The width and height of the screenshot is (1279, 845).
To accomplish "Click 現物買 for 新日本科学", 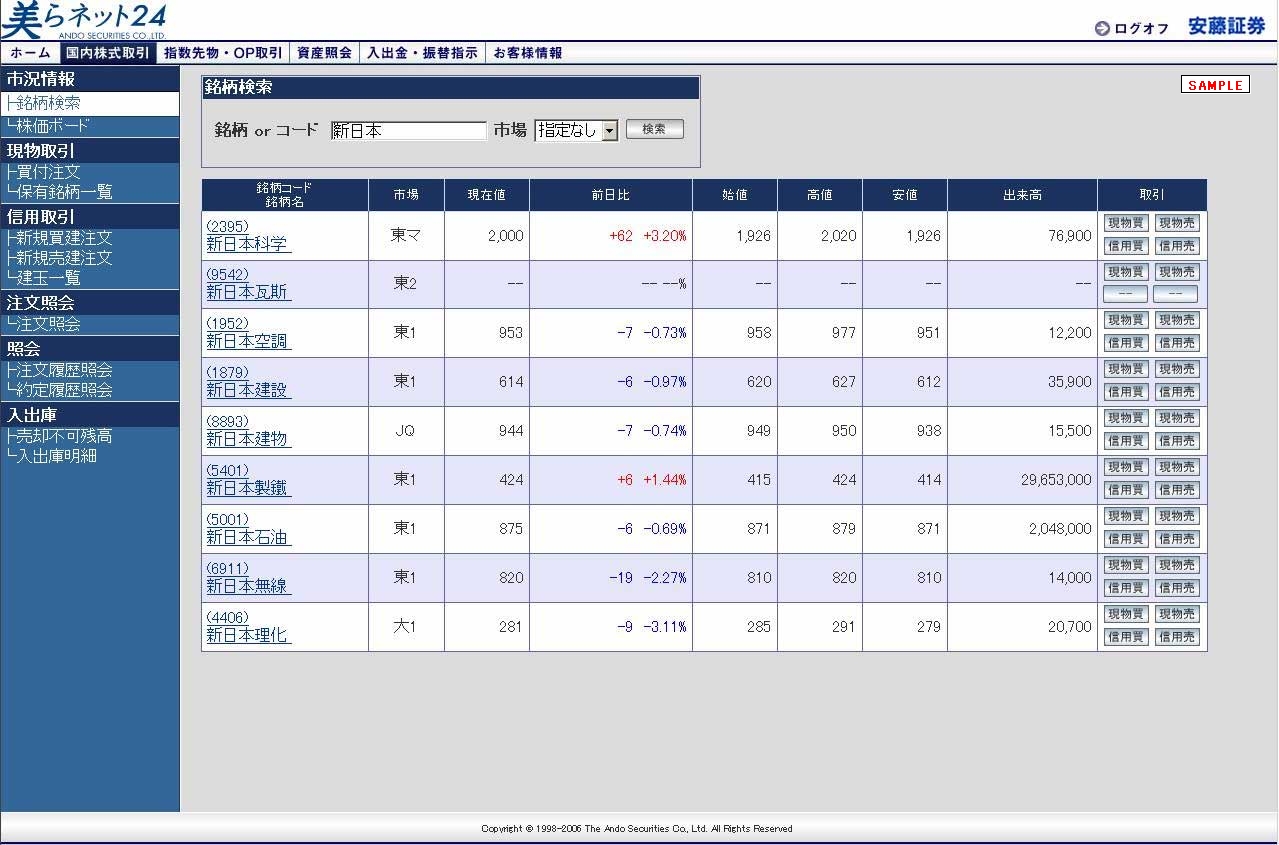I will pyautogui.click(x=1126, y=223).
